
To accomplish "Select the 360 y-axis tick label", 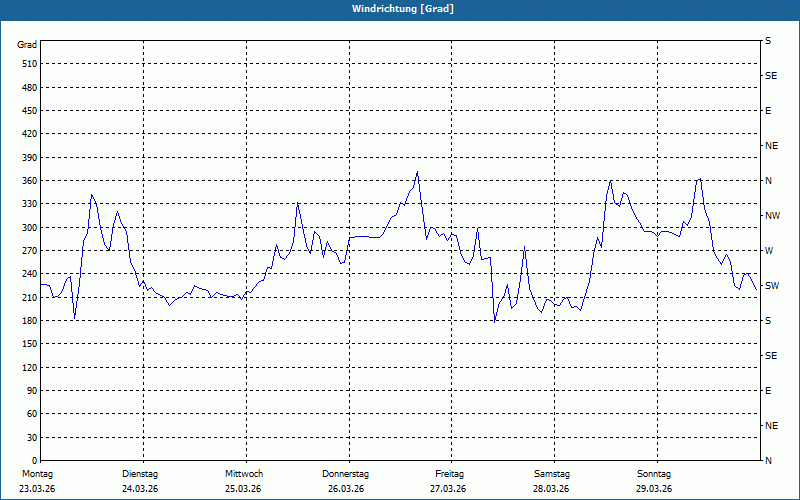I will click(x=27, y=181).
